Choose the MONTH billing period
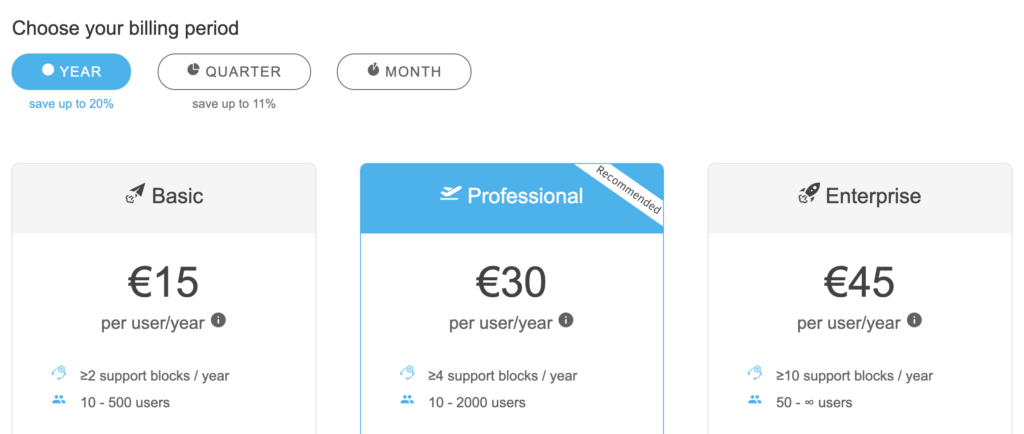Image resolution: width=1024 pixels, height=434 pixels. point(403,72)
